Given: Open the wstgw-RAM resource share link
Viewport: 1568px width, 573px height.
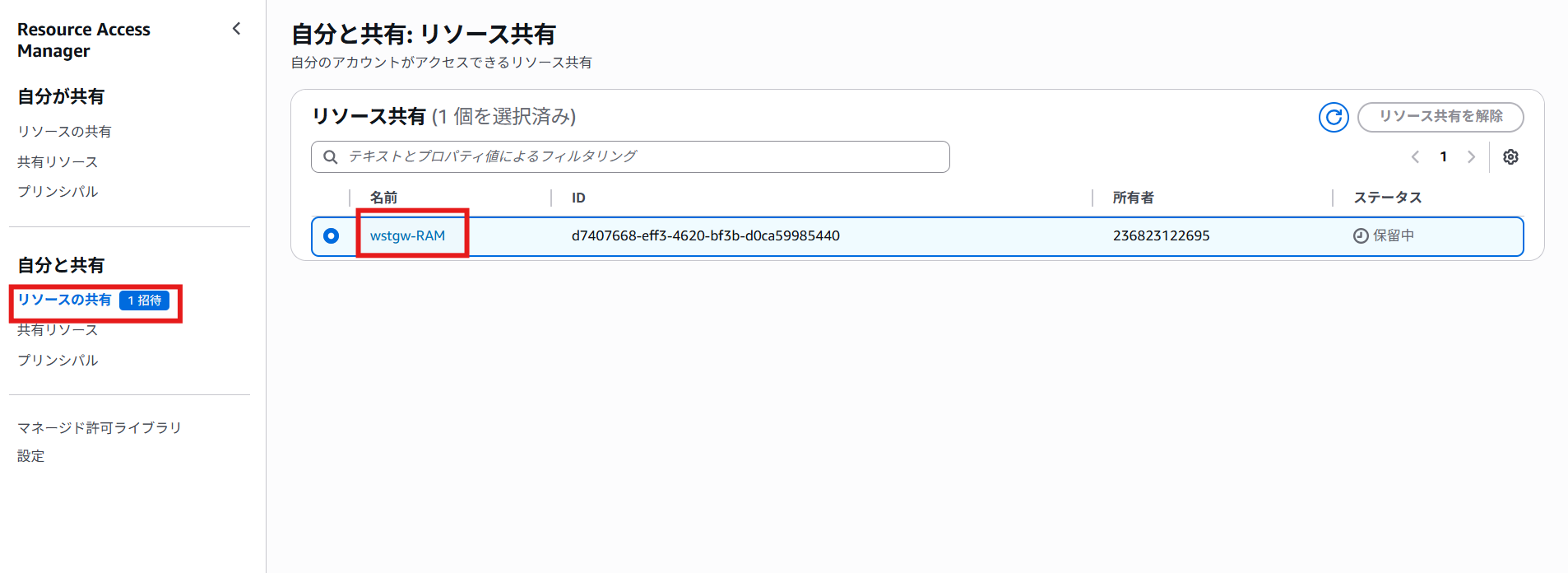Looking at the screenshot, I should (407, 235).
